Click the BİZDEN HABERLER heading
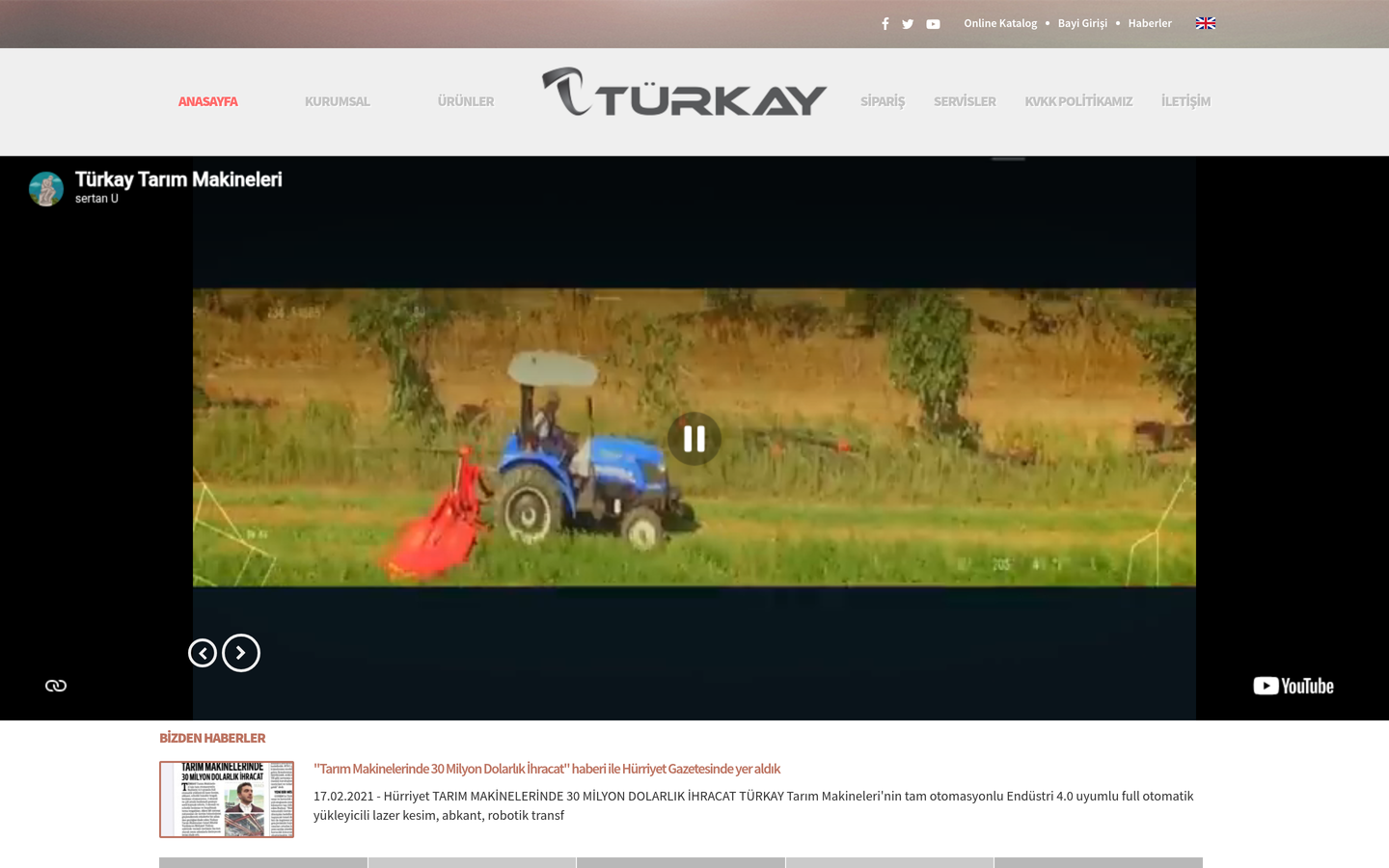Image resolution: width=1389 pixels, height=868 pixels. point(212,738)
